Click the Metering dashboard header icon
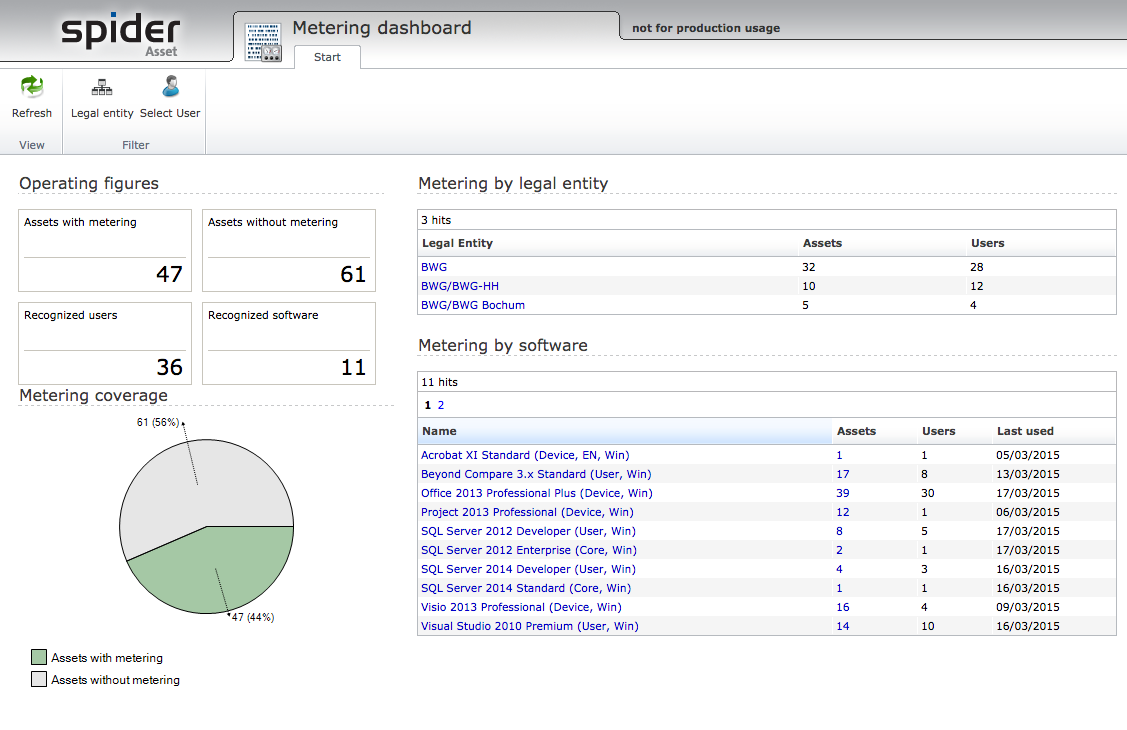1127x730 pixels. pos(261,41)
